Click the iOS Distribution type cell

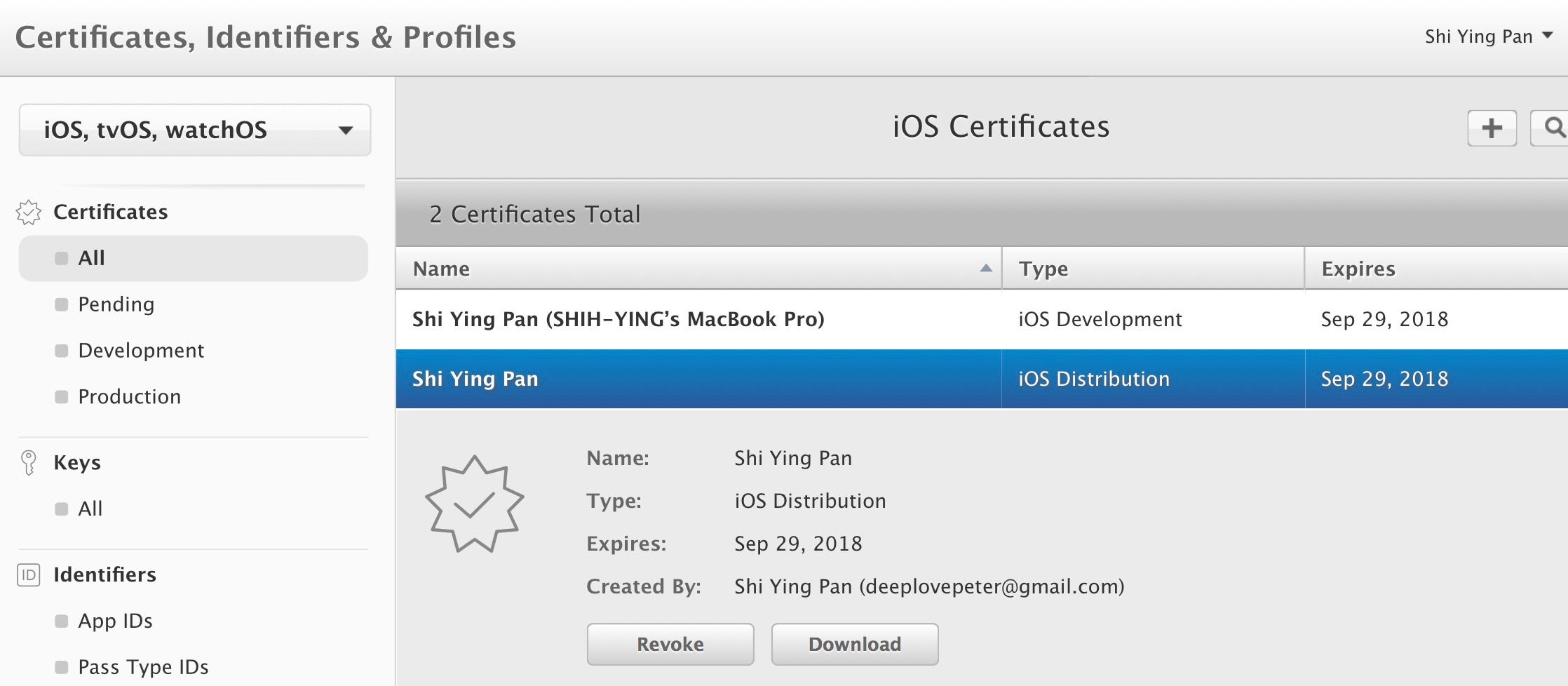coord(1094,379)
